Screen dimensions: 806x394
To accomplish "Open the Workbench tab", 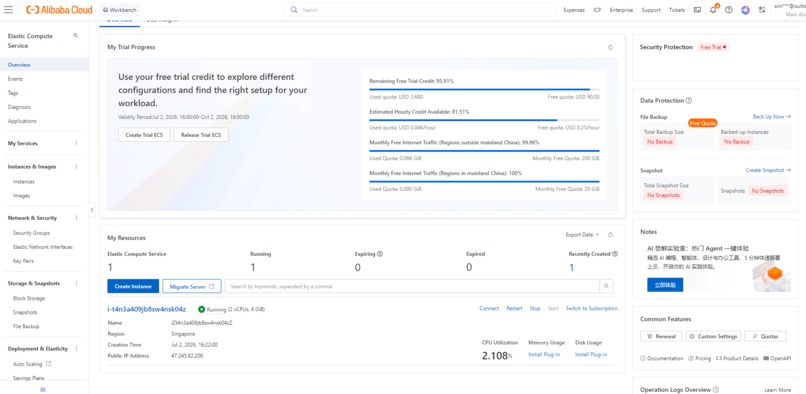I will pos(119,10).
